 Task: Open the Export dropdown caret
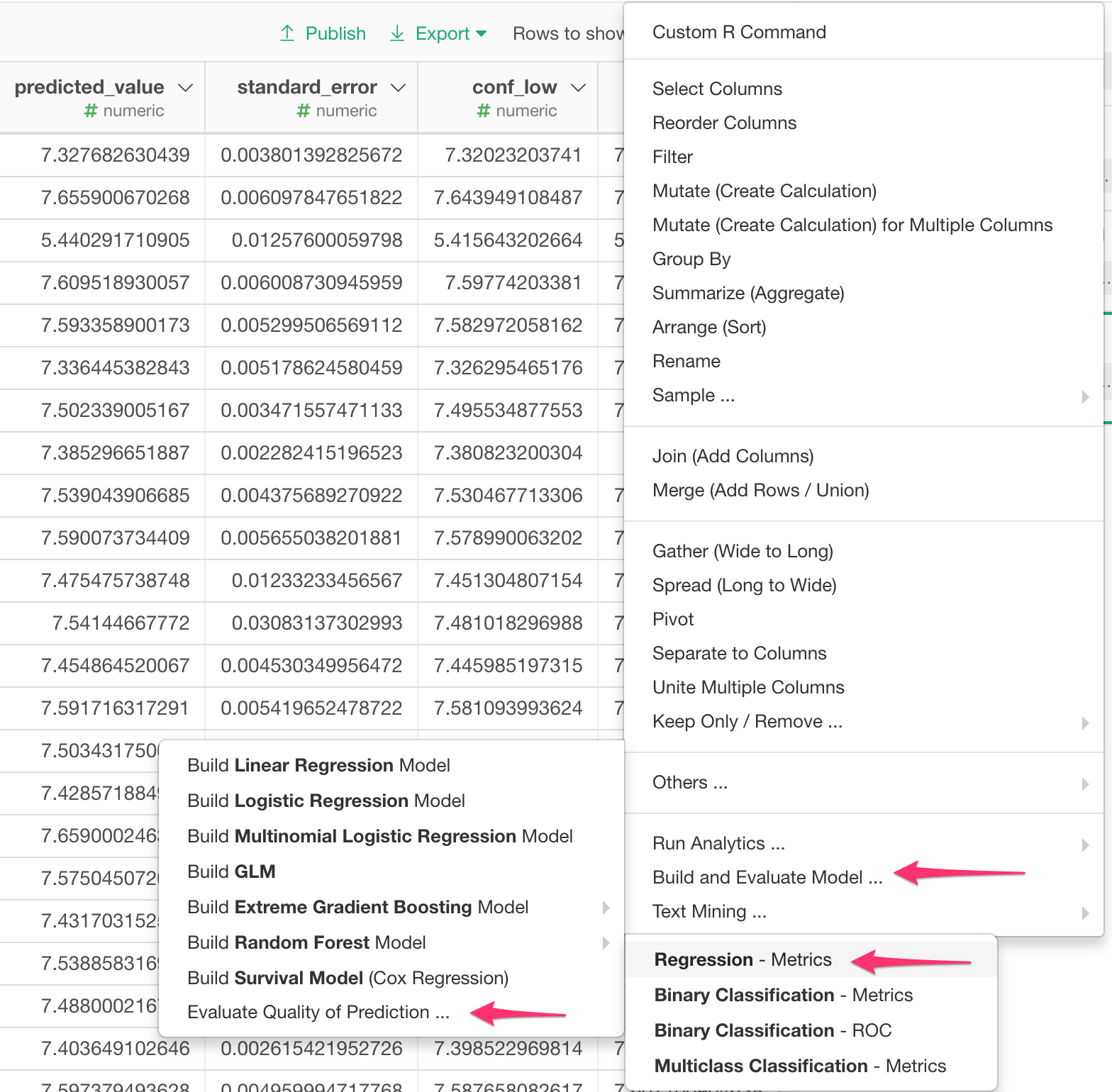(482, 33)
